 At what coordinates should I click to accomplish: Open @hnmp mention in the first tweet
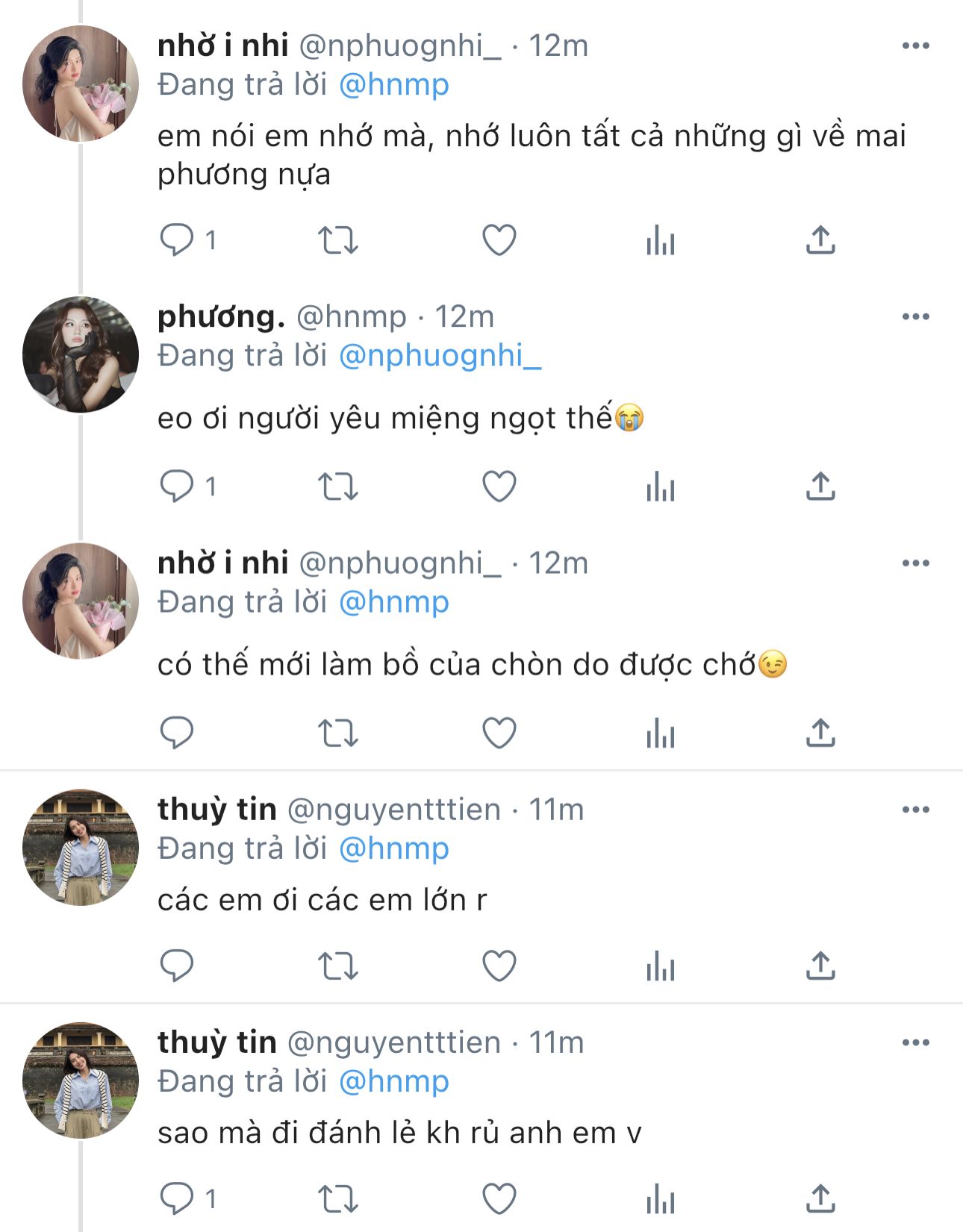pyautogui.click(x=393, y=85)
